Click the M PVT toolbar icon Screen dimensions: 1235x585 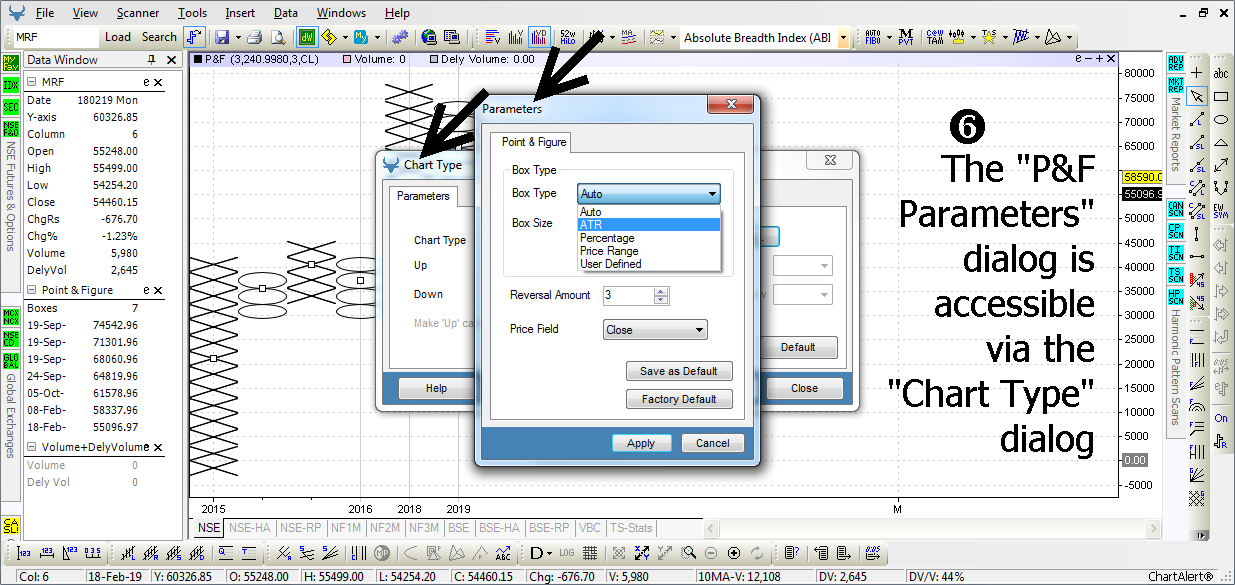(x=905, y=37)
